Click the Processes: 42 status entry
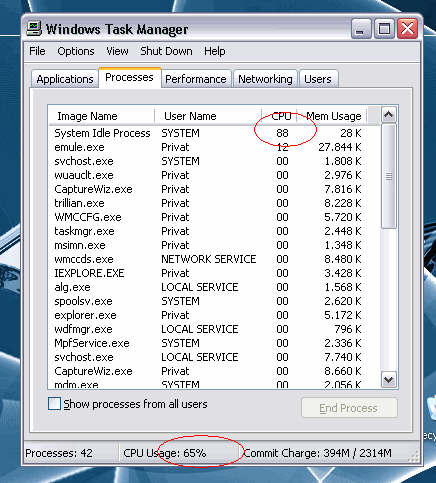436x483 pixels. [59, 453]
